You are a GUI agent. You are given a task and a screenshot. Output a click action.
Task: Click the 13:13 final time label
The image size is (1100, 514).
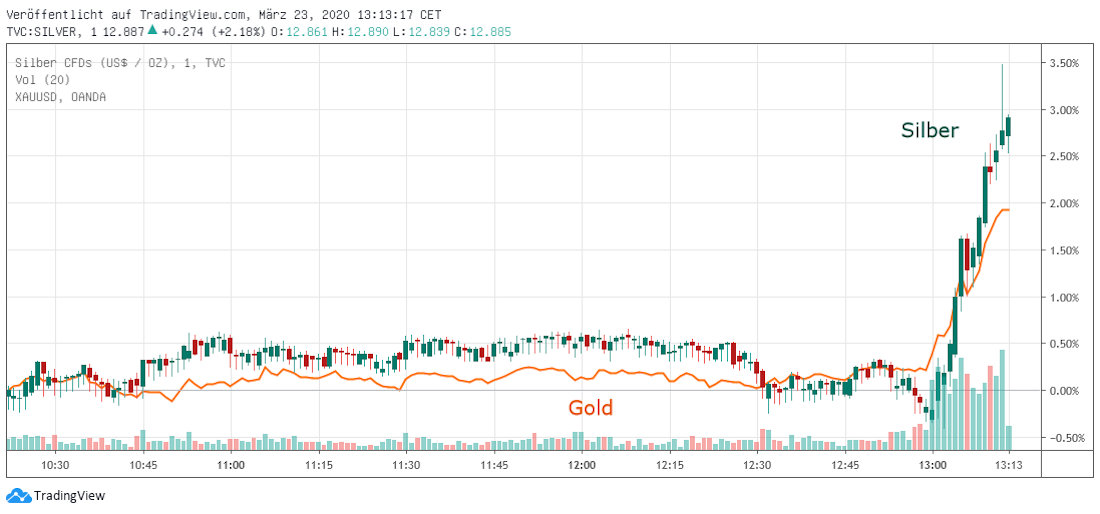[x=1008, y=465]
